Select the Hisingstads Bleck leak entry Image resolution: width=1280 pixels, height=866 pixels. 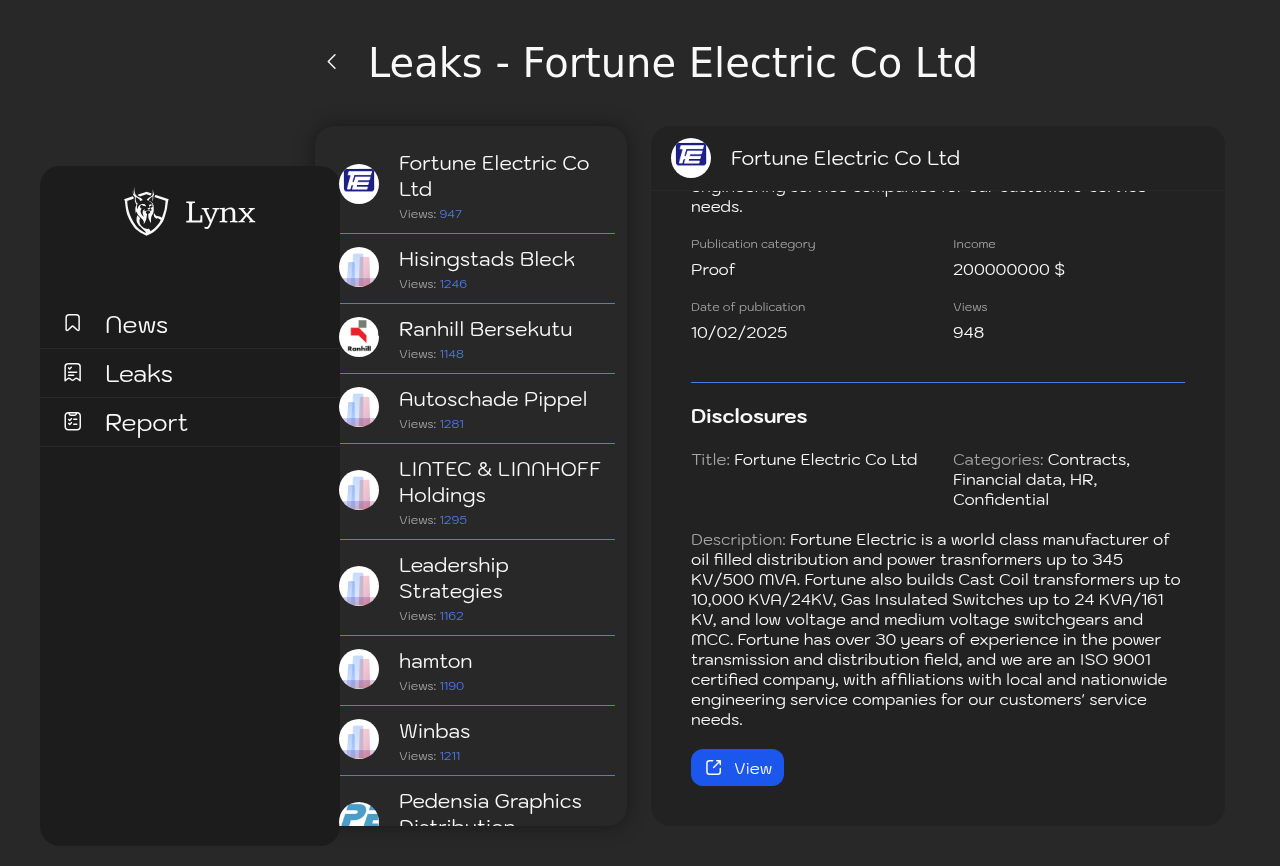[477, 269]
